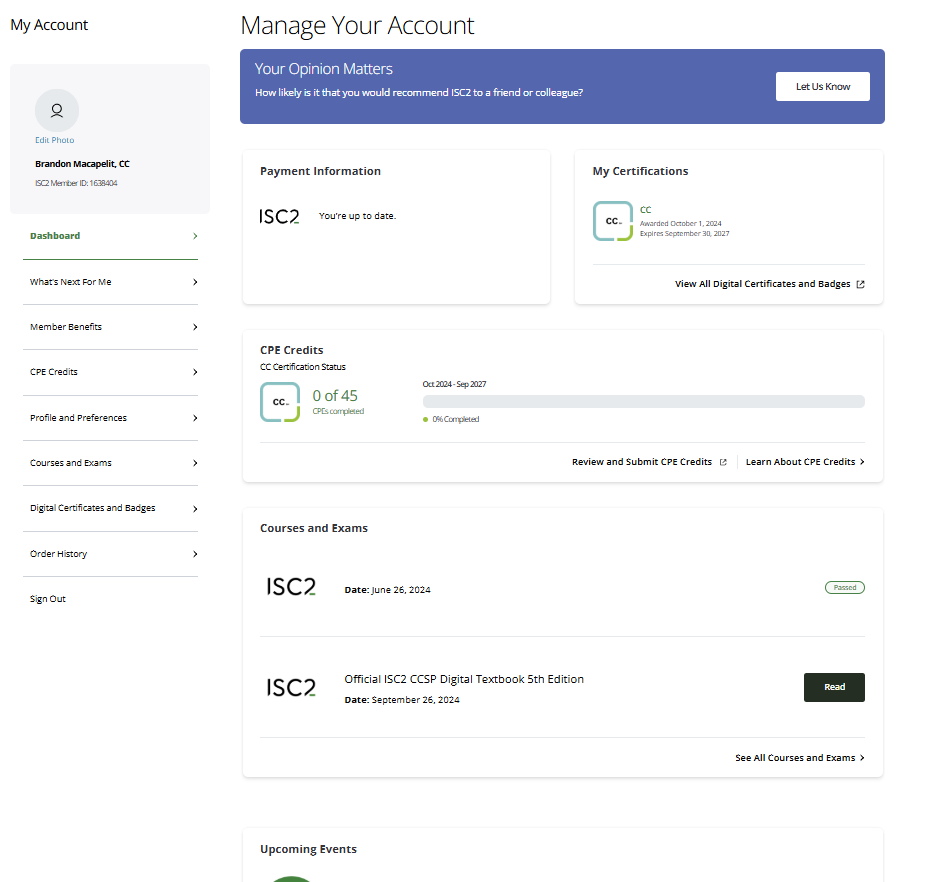Open the CPE Credits sidebar menu item
This screenshot has height=882, width=925.
pos(54,372)
